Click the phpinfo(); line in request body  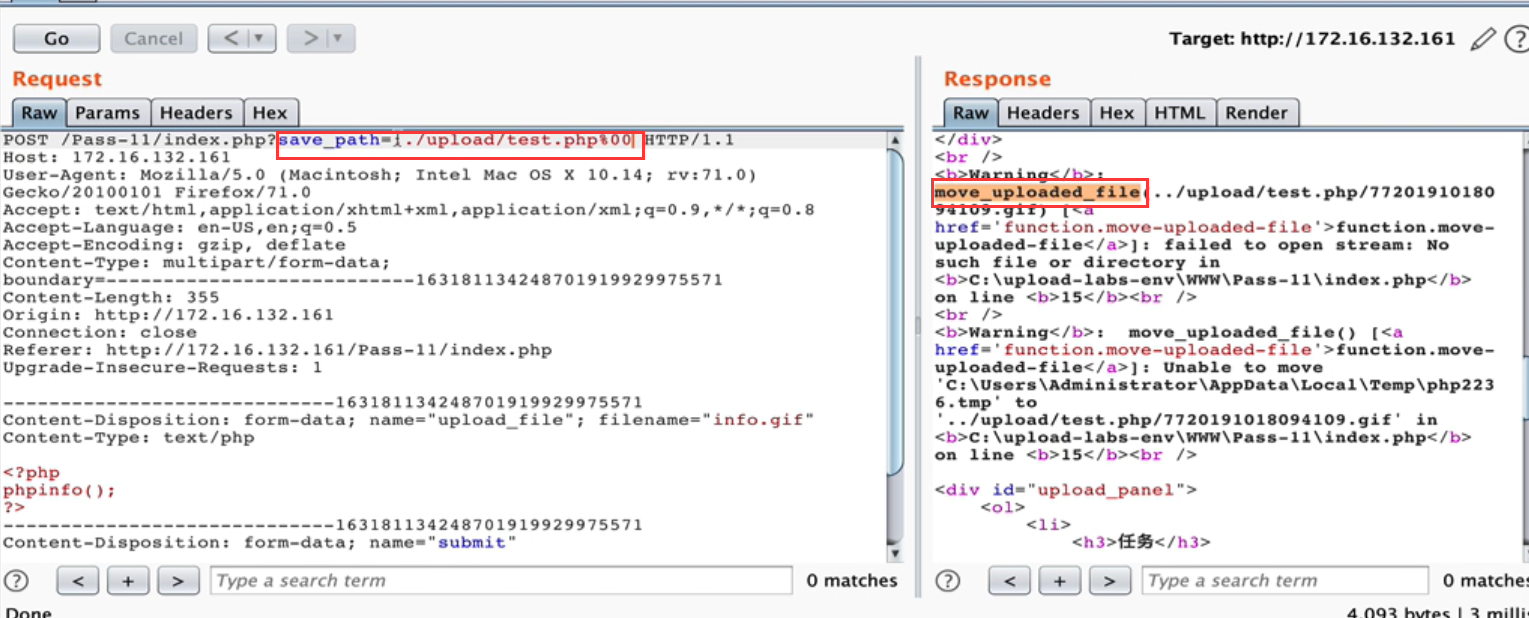click(59, 490)
